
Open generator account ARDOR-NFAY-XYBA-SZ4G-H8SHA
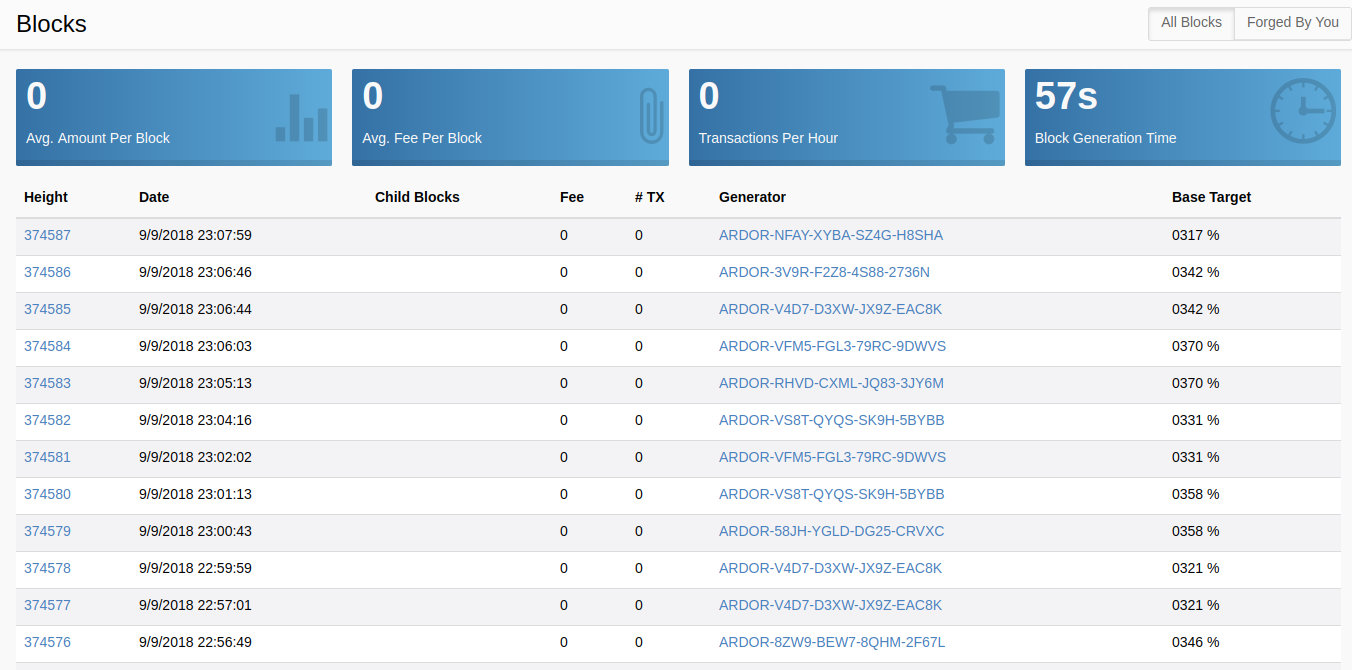pos(830,236)
